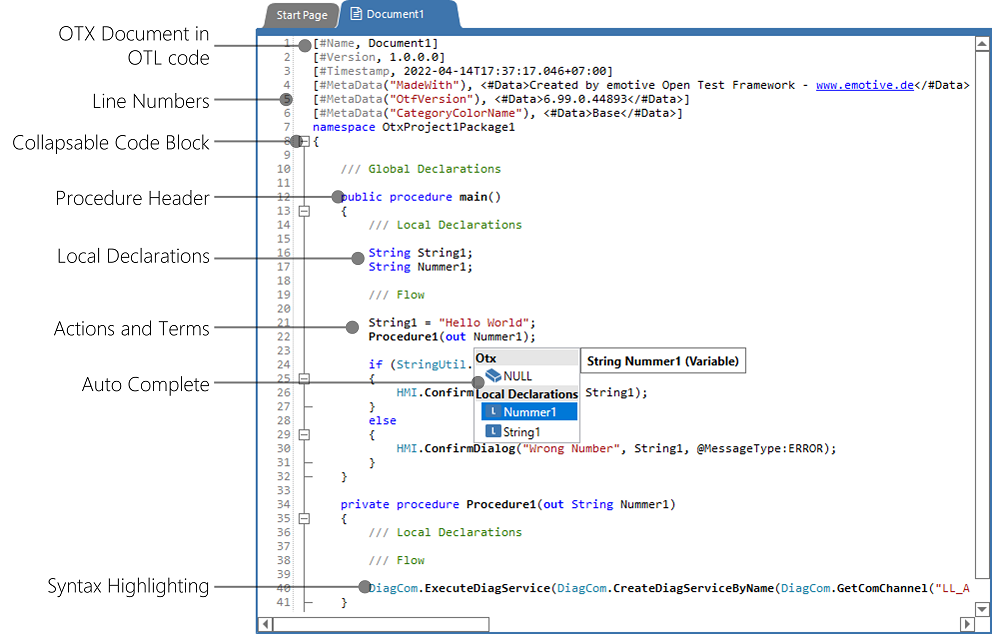Click the variable icon beside Nummer1 suggestion
992x634 pixels.
[493, 412]
